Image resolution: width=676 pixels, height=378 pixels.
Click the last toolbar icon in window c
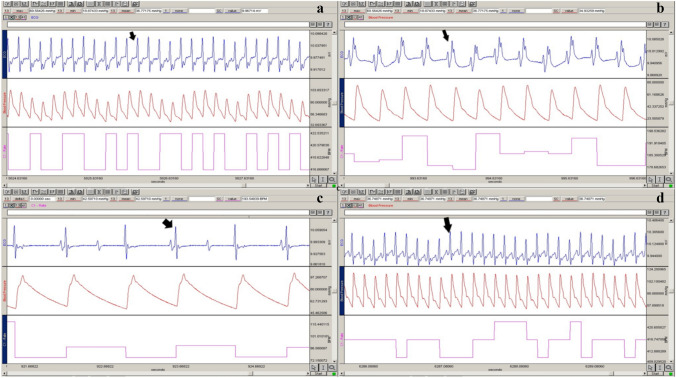click(x=135, y=191)
